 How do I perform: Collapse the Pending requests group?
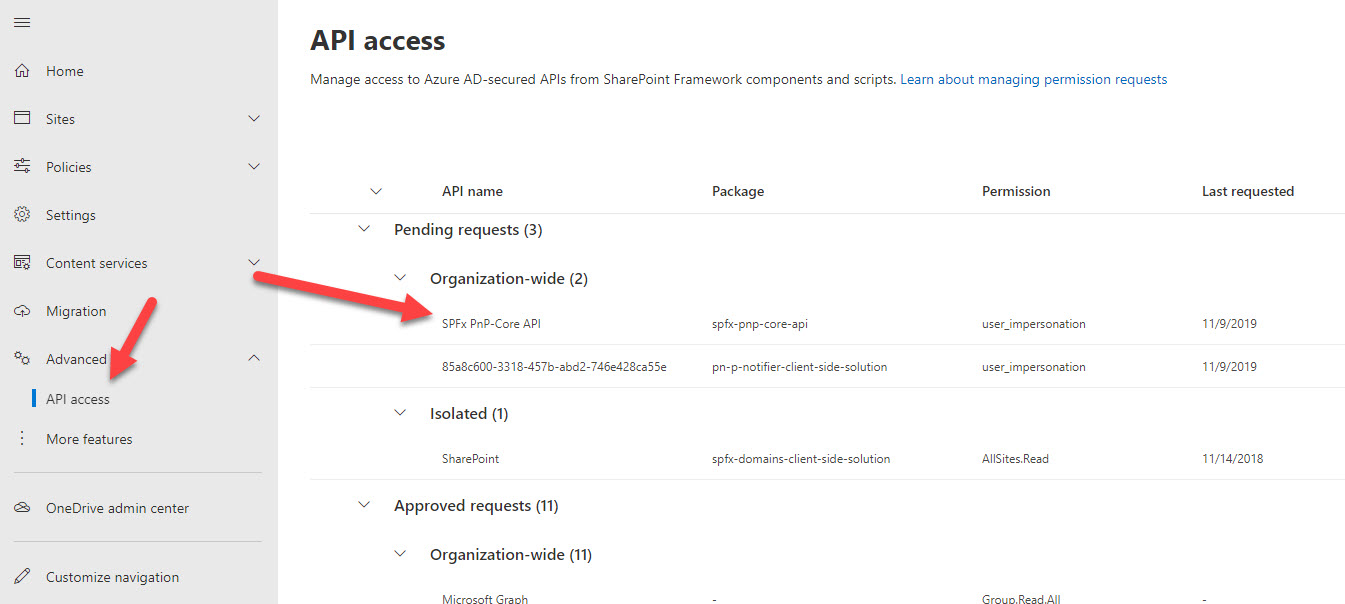pos(364,230)
